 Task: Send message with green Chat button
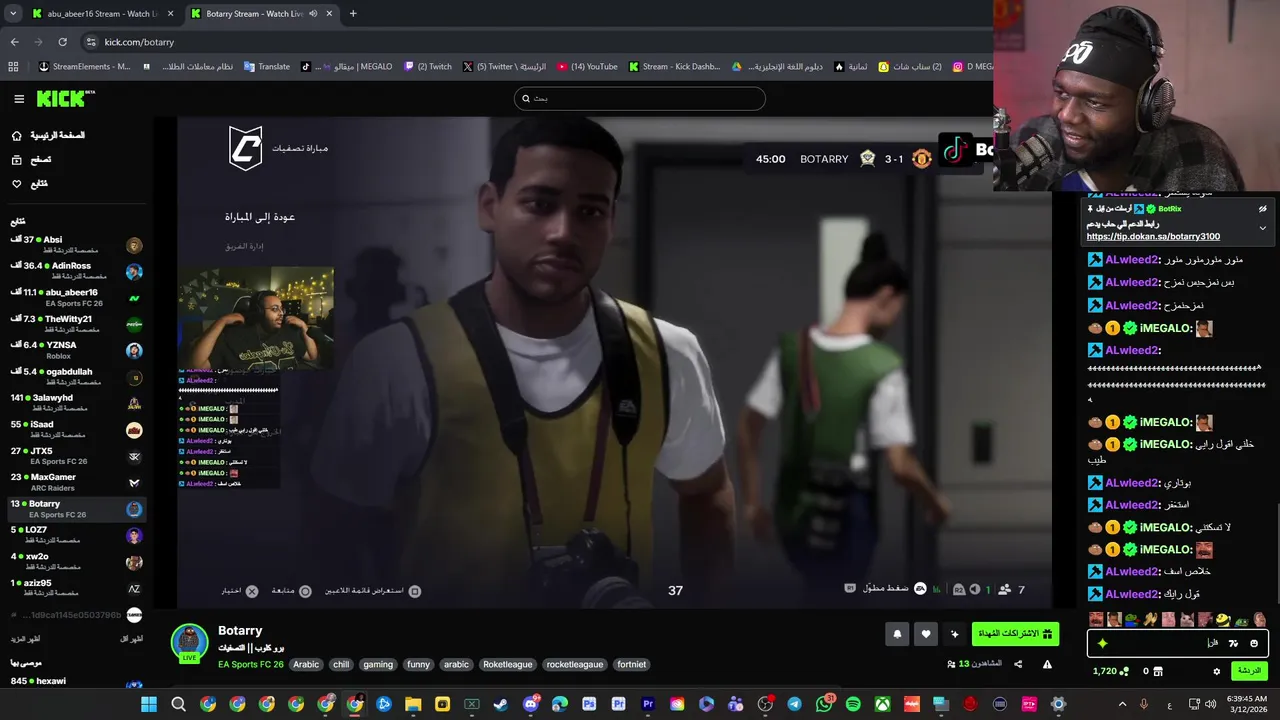(x=1249, y=671)
